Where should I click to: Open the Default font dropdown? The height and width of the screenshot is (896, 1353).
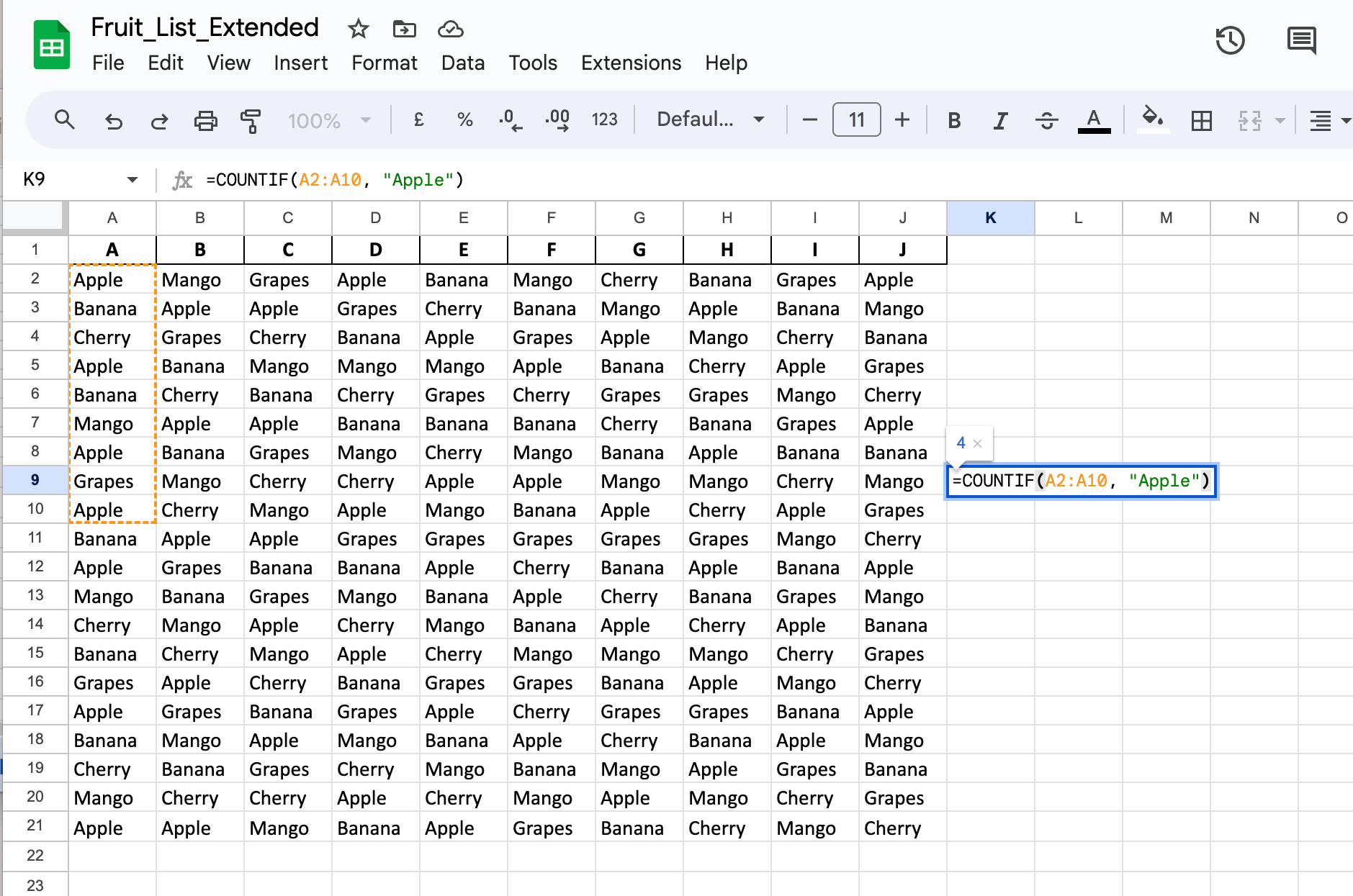pos(710,119)
